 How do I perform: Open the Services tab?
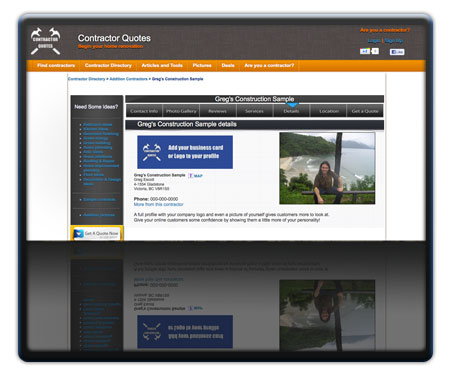pyautogui.click(x=254, y=111)
